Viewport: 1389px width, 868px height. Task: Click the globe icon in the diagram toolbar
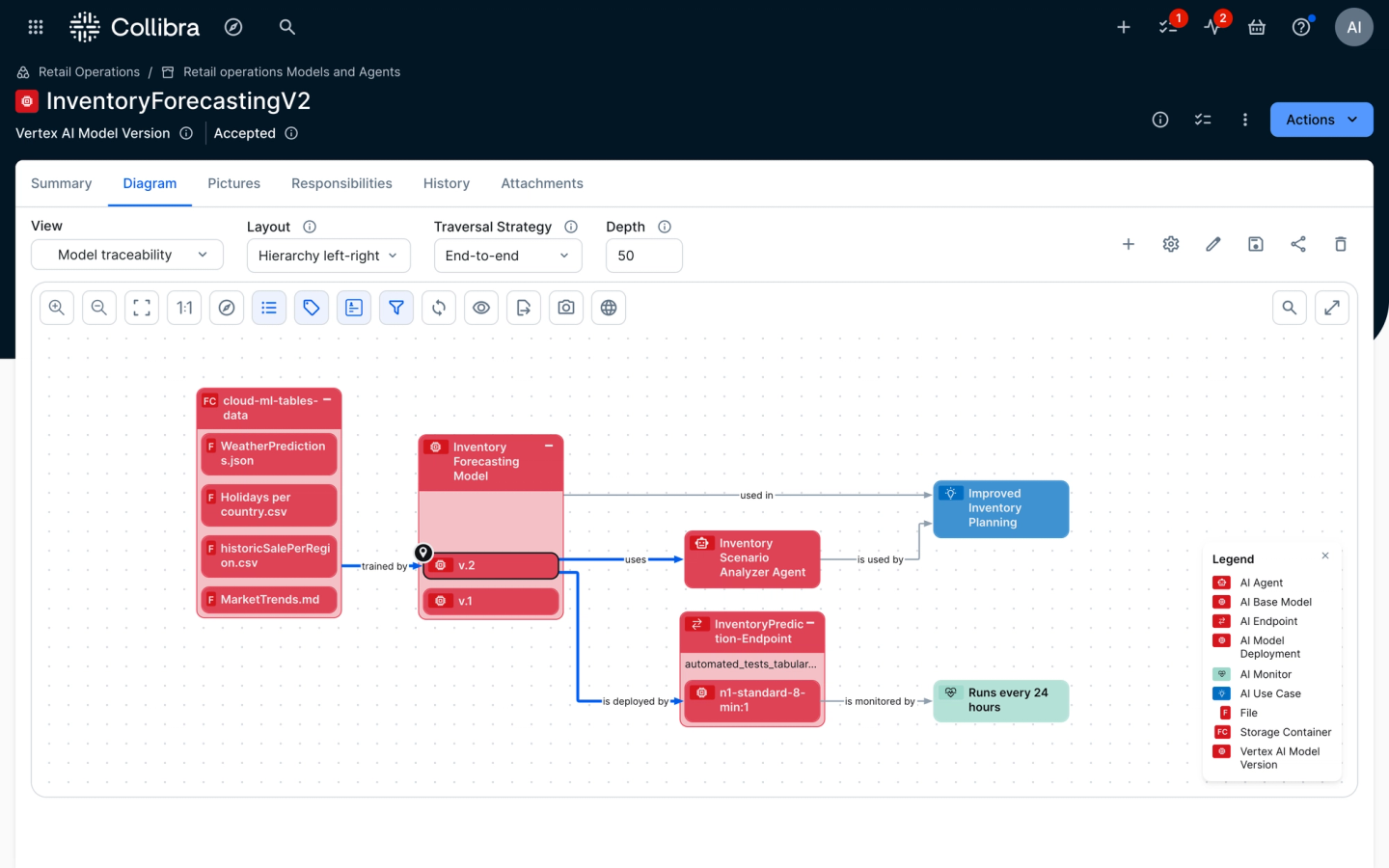click(x=609, y=307)
